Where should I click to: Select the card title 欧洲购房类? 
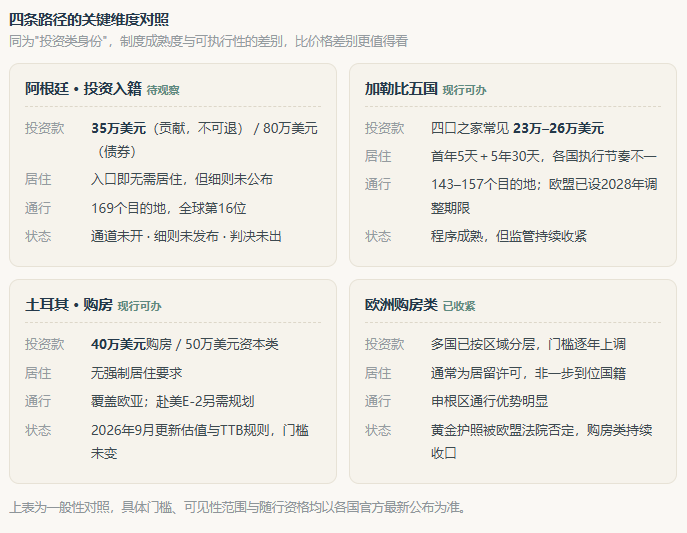click(401, 305)
